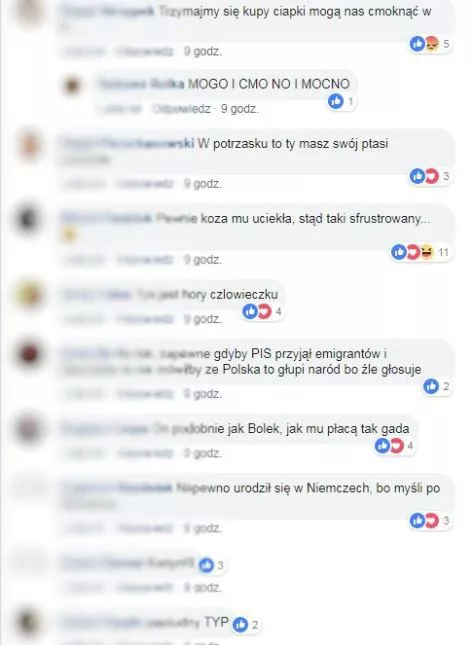Open like count on 'gdyby PIS przyjął emigrantów' comment
This screenshot has height=645, width=471.
pyautogui.click(x=438, y=386)
